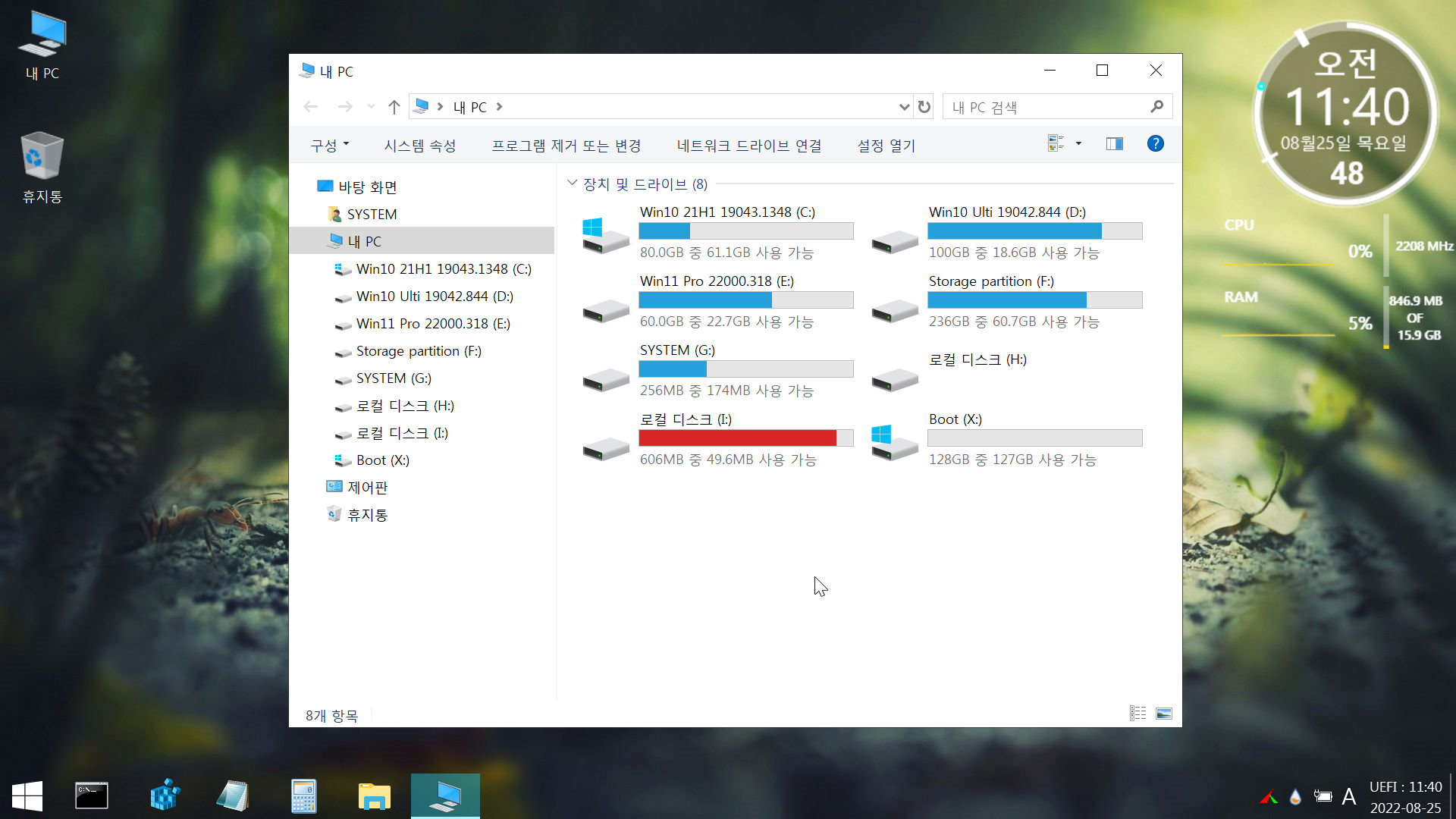Click the input language A indicator
1456x819 pixels.
[x=1348, y=796]
